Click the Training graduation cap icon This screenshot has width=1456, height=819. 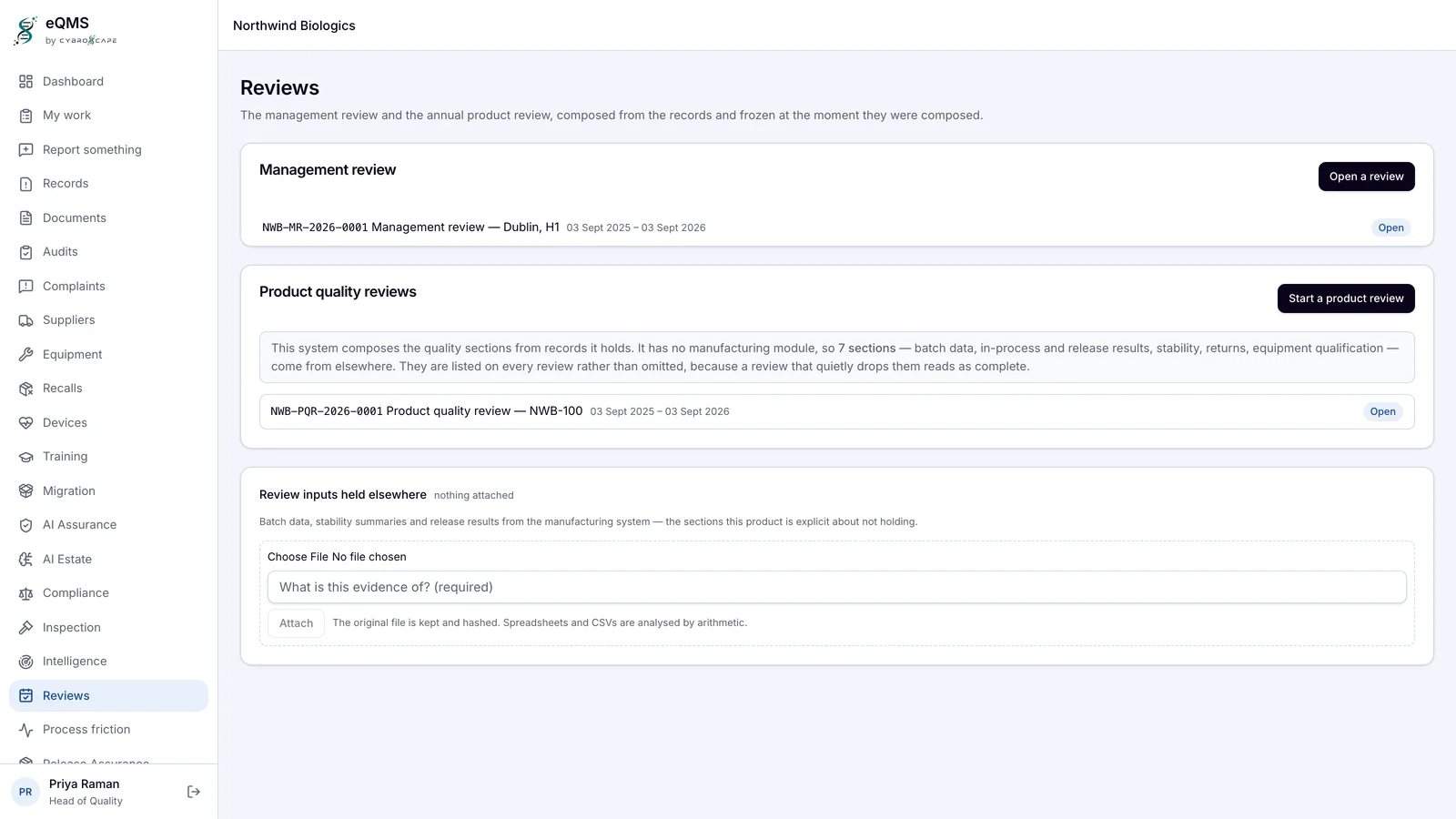(x=25, y=457)
